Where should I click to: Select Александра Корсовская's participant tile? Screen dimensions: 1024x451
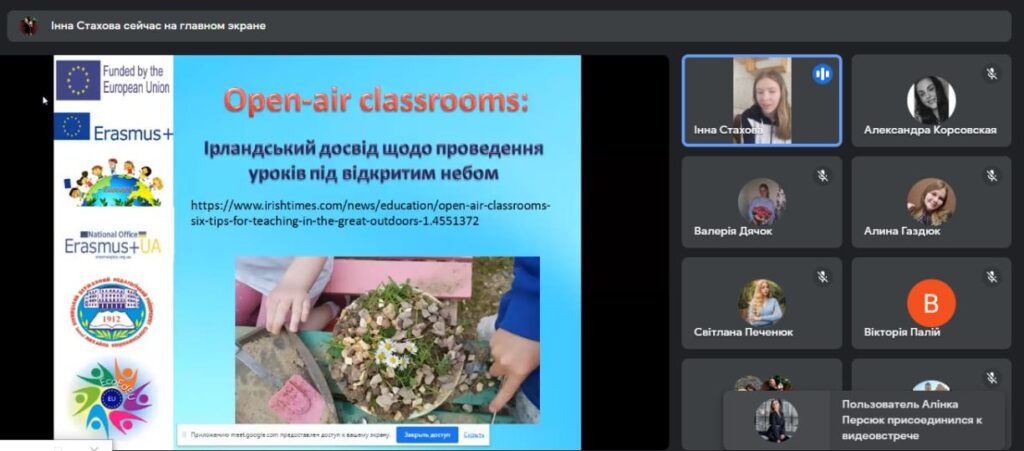point(931,100)
